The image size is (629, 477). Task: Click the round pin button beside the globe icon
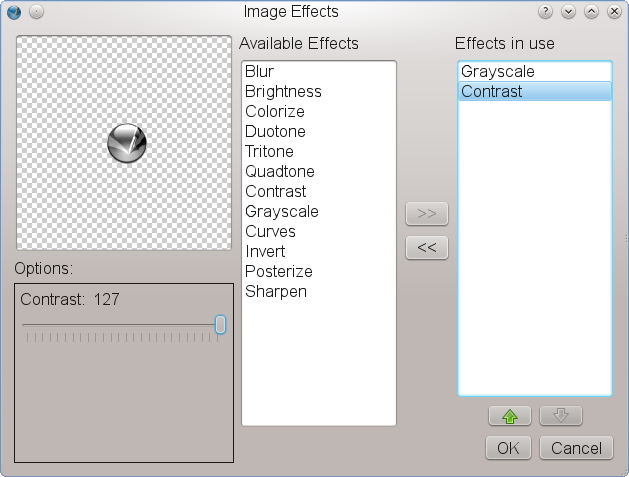click(35, 12)
